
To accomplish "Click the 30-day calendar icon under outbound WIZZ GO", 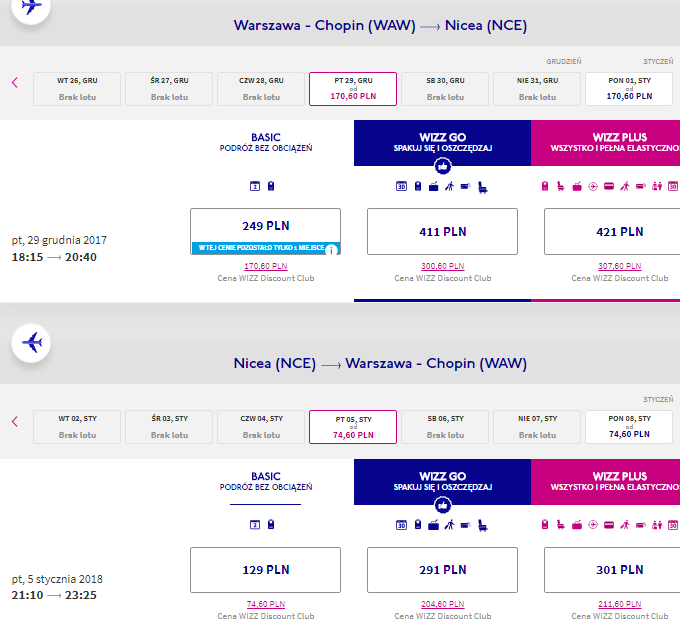I will [x=402, y=186].
